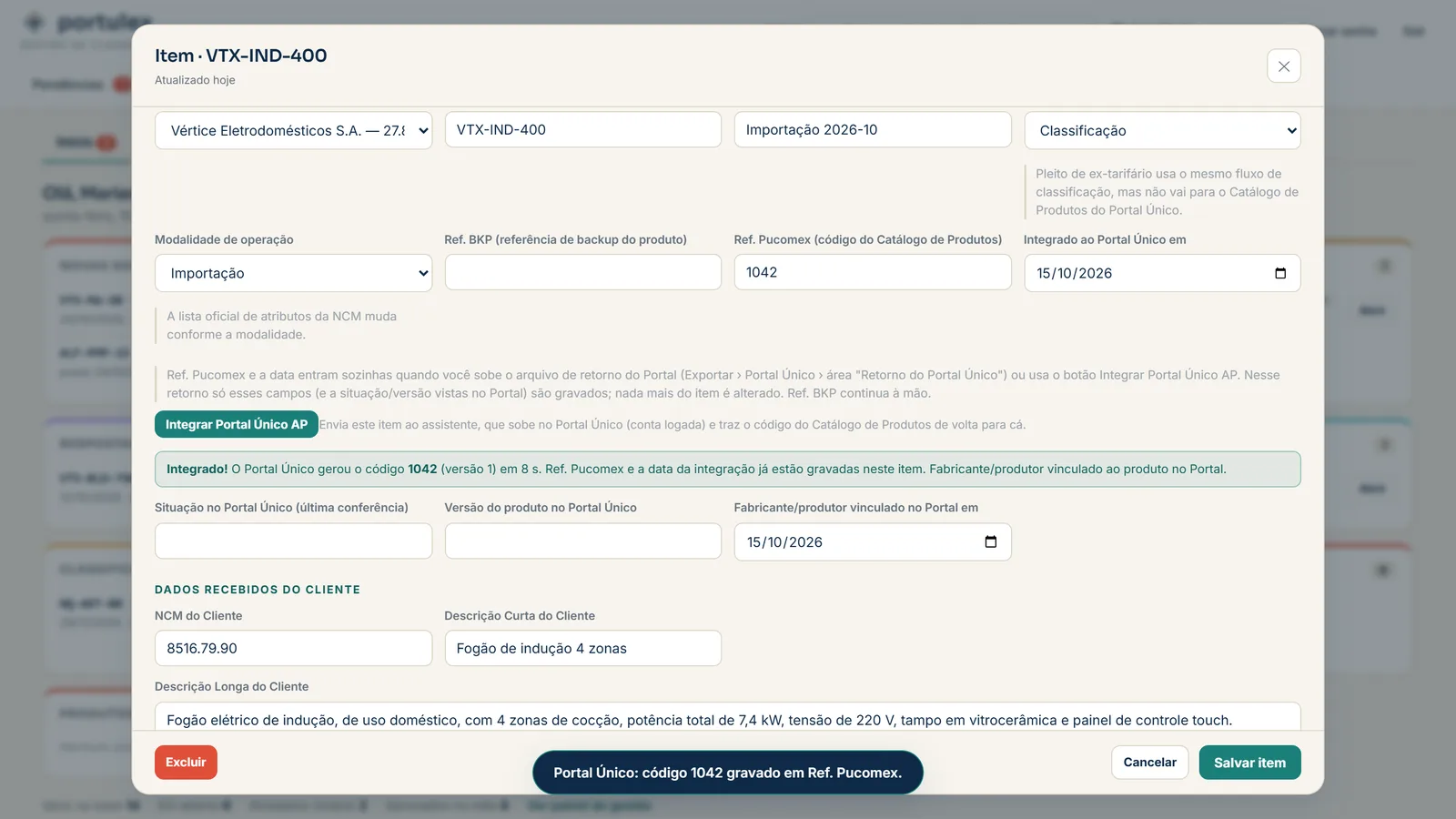Delete item with the Excluir button
The height and width of the screenshot is (819, 1456).
coord(186,763)
